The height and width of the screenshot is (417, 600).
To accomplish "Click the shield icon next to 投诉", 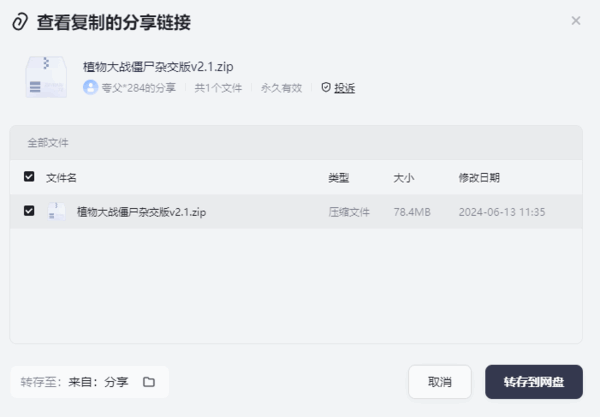I will point(326,88).
